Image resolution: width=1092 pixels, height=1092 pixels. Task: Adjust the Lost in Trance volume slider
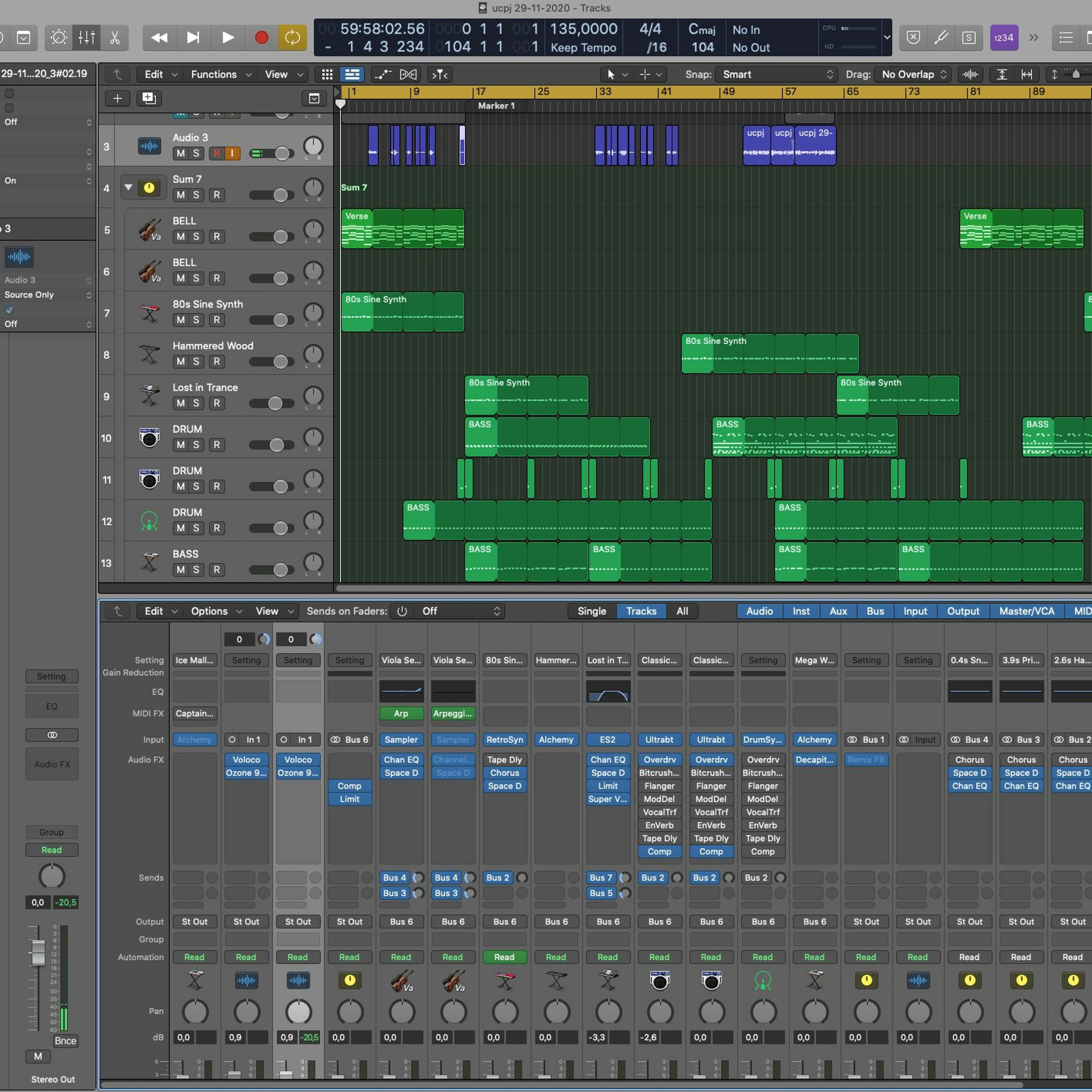(x=275, y=404)
